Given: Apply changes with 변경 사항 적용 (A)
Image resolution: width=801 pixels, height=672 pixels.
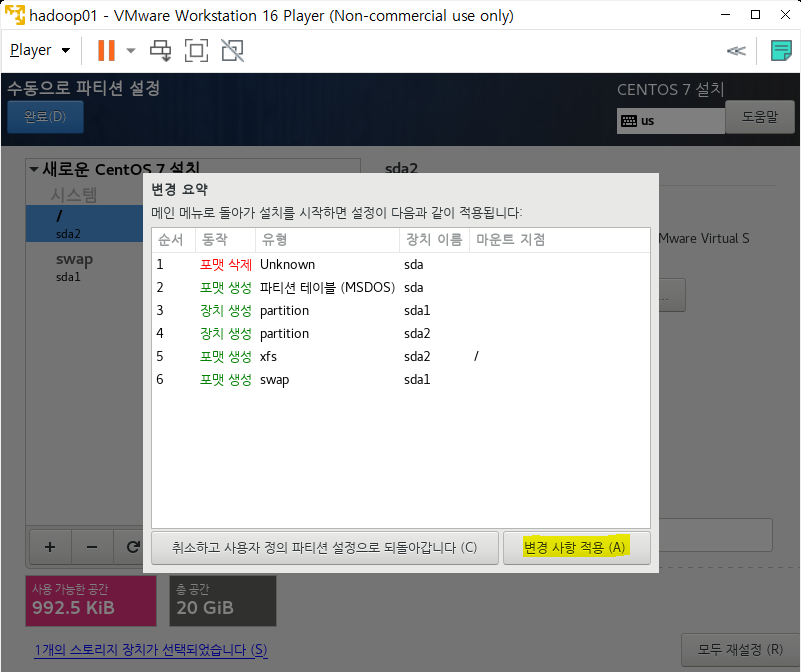Looking at the screenshot, I should point(577,548).
